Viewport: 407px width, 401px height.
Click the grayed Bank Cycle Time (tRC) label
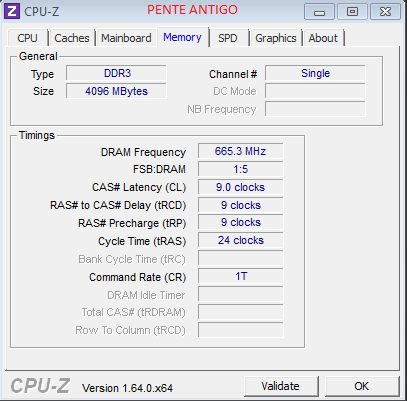pyautogui.click(x=132, y=259)
